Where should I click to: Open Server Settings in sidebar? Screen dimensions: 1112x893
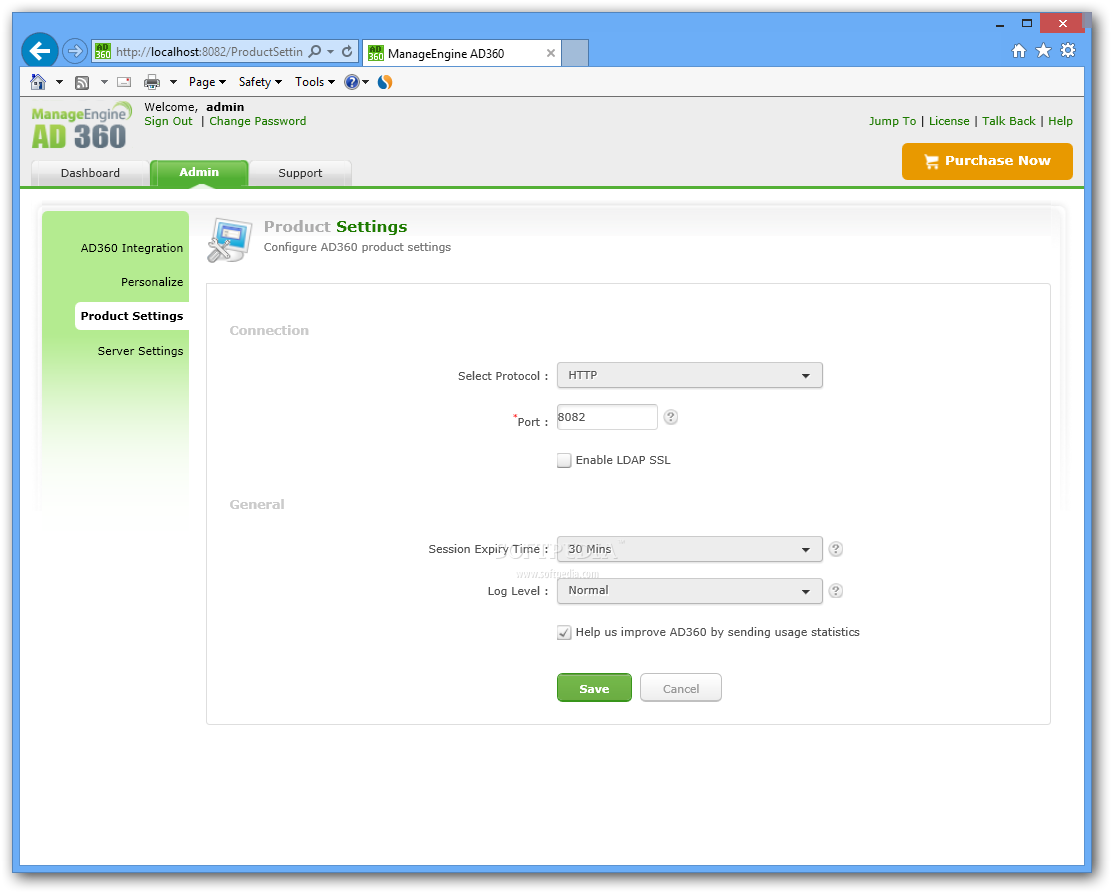click(140, 351)
